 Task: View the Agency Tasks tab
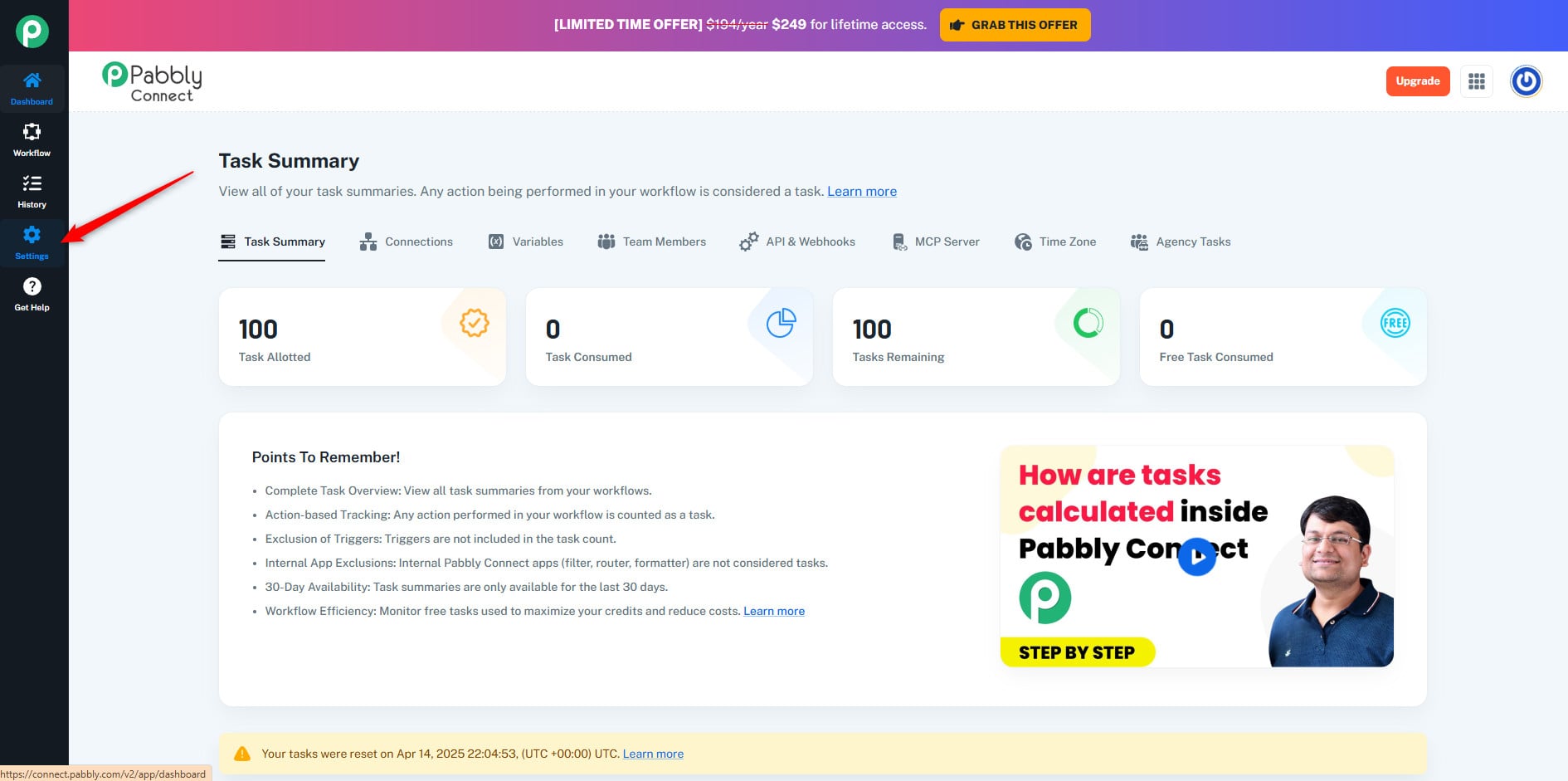point(1181,242)
